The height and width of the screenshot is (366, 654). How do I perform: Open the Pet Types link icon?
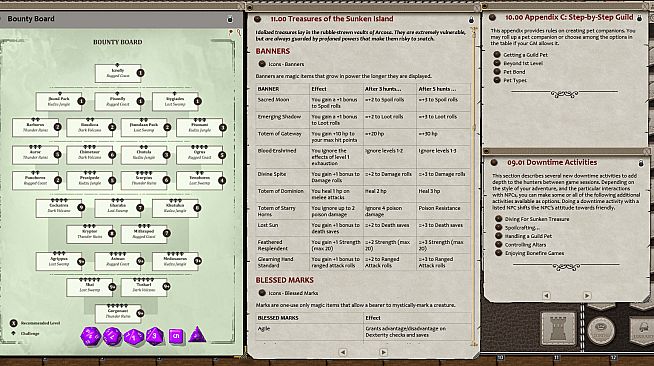point(497,80)
